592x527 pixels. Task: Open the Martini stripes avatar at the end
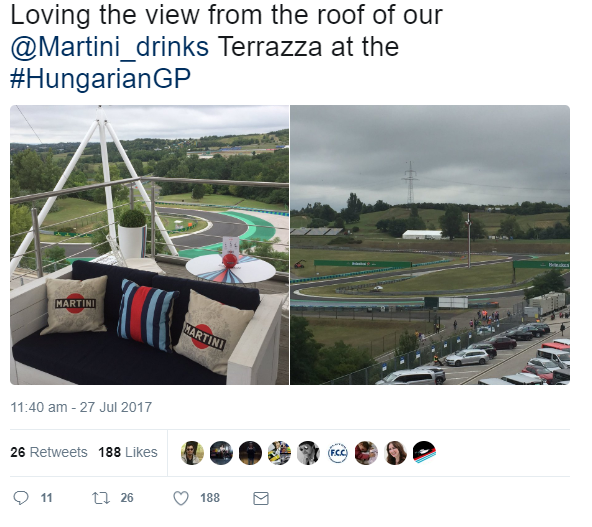coord(424,453)
